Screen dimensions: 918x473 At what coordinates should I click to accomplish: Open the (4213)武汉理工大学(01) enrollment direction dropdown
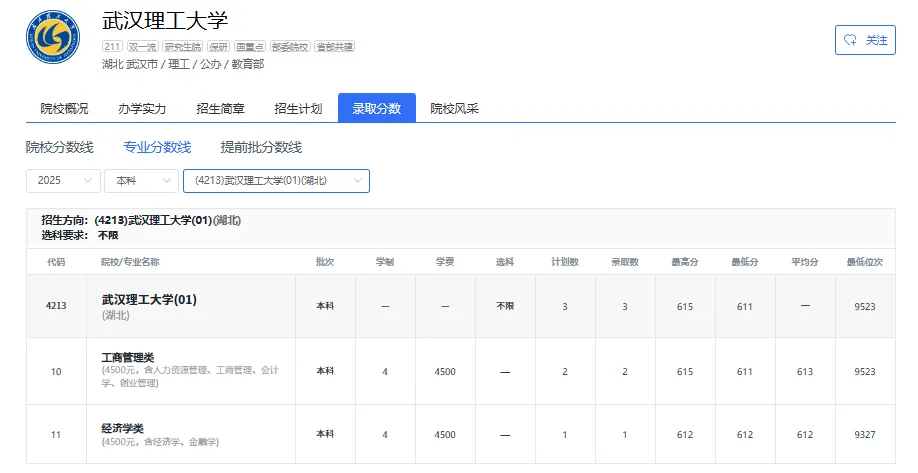point(276,180)
